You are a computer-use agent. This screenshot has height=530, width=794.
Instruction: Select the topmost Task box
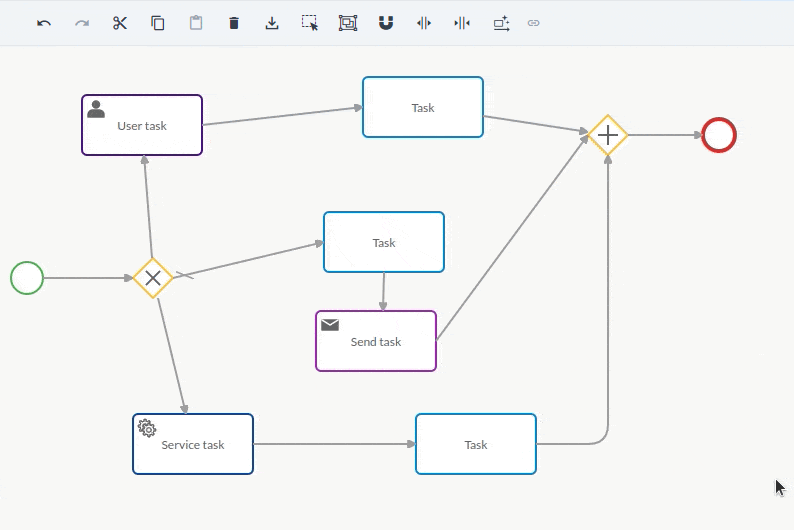click(x=423, y=107)
